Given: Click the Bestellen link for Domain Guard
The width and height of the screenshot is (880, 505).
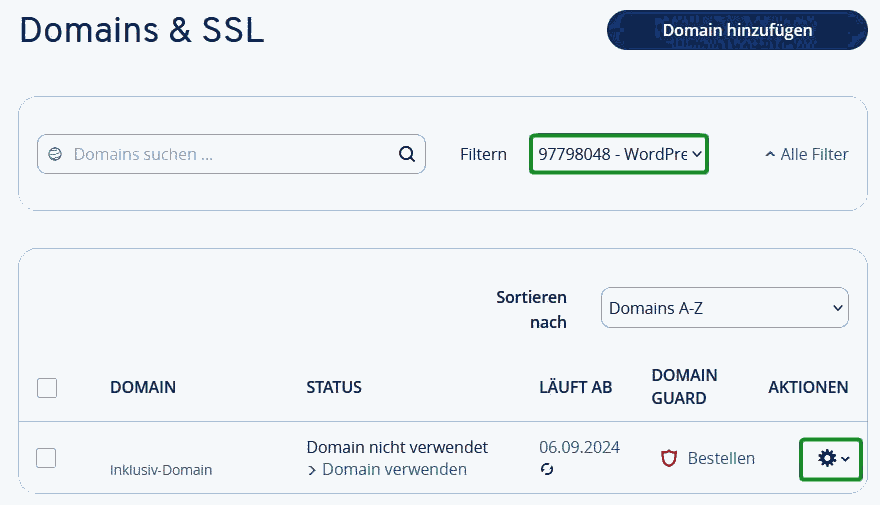Looking at the screenshot, I should point(720,458).
